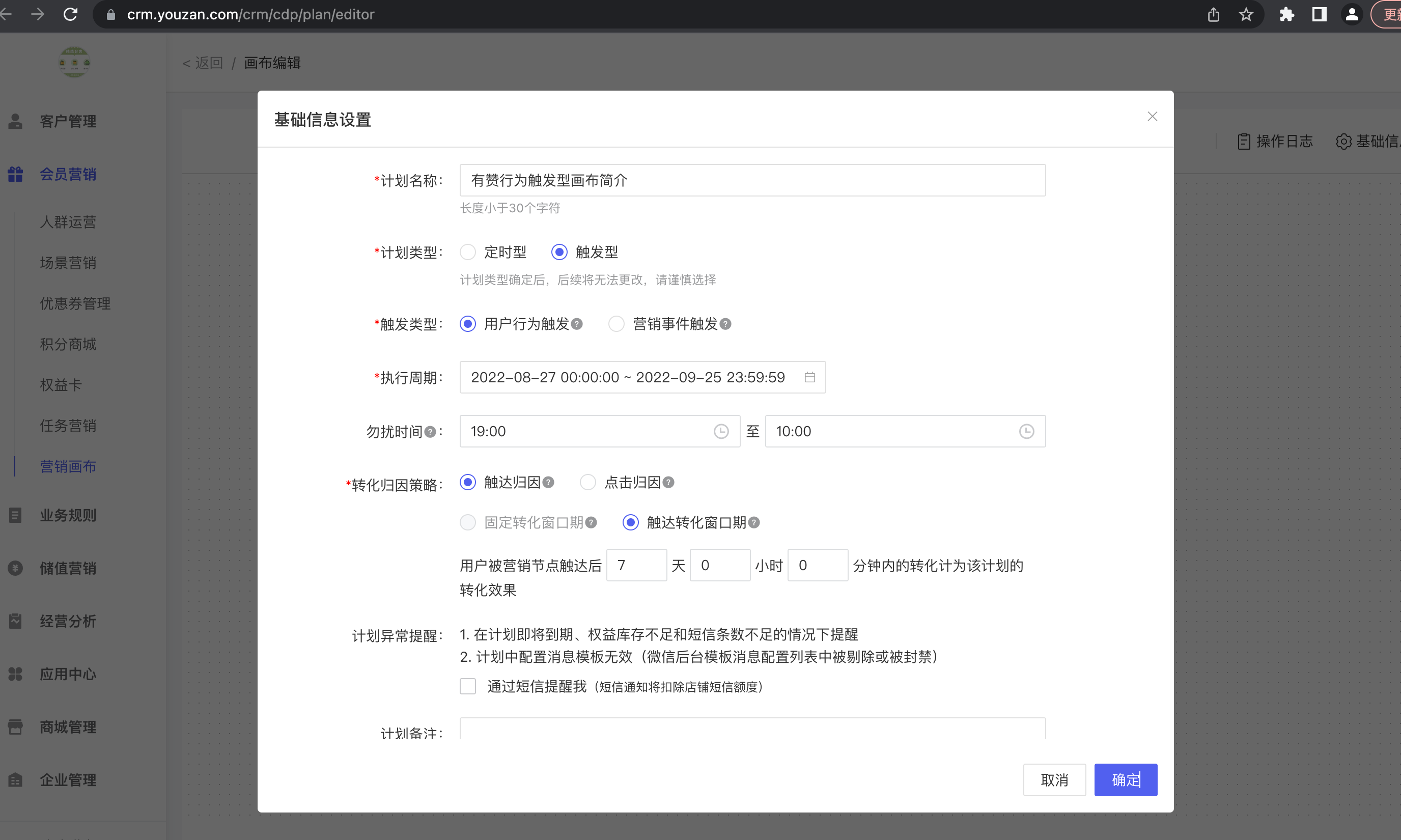Open the browser extensions puzzle icon
The image size is (1401, 840).
[1286, 14]
